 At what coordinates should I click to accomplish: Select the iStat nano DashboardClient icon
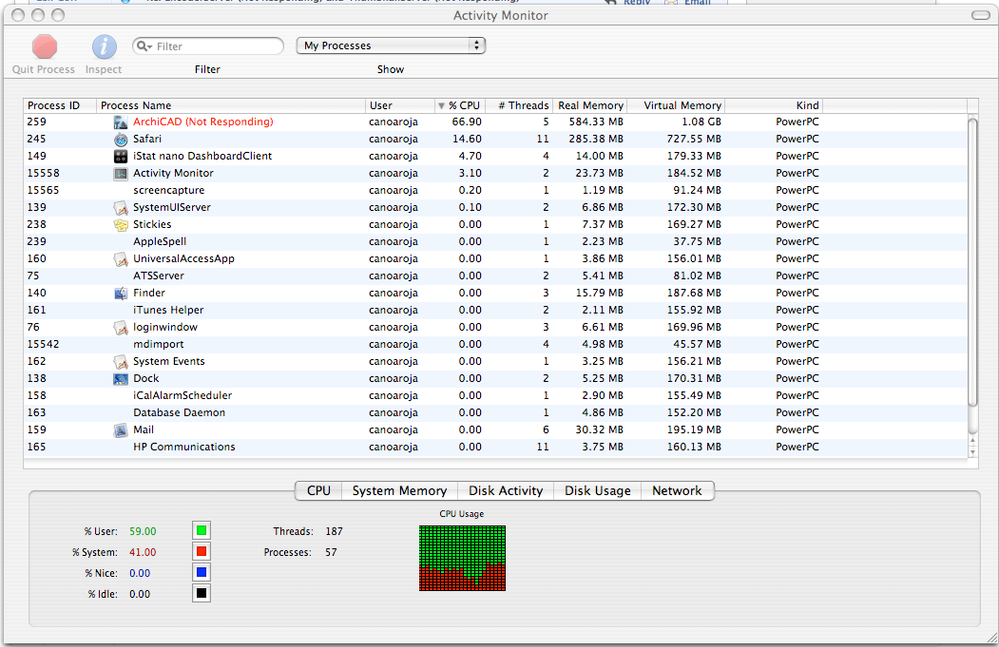click(120, 156)
